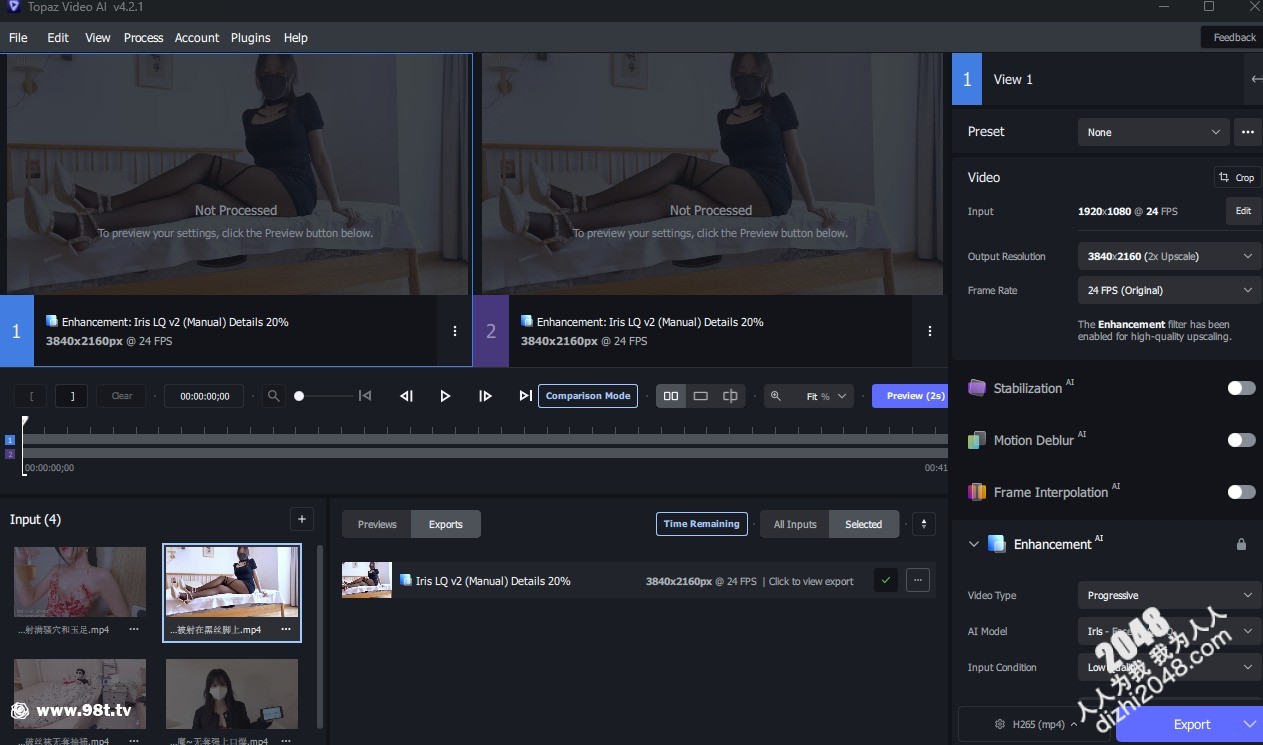Image resolution: width=1263 pixels, height=745 pixels.
Task: Open the Process menu
Action: [143, 38]
